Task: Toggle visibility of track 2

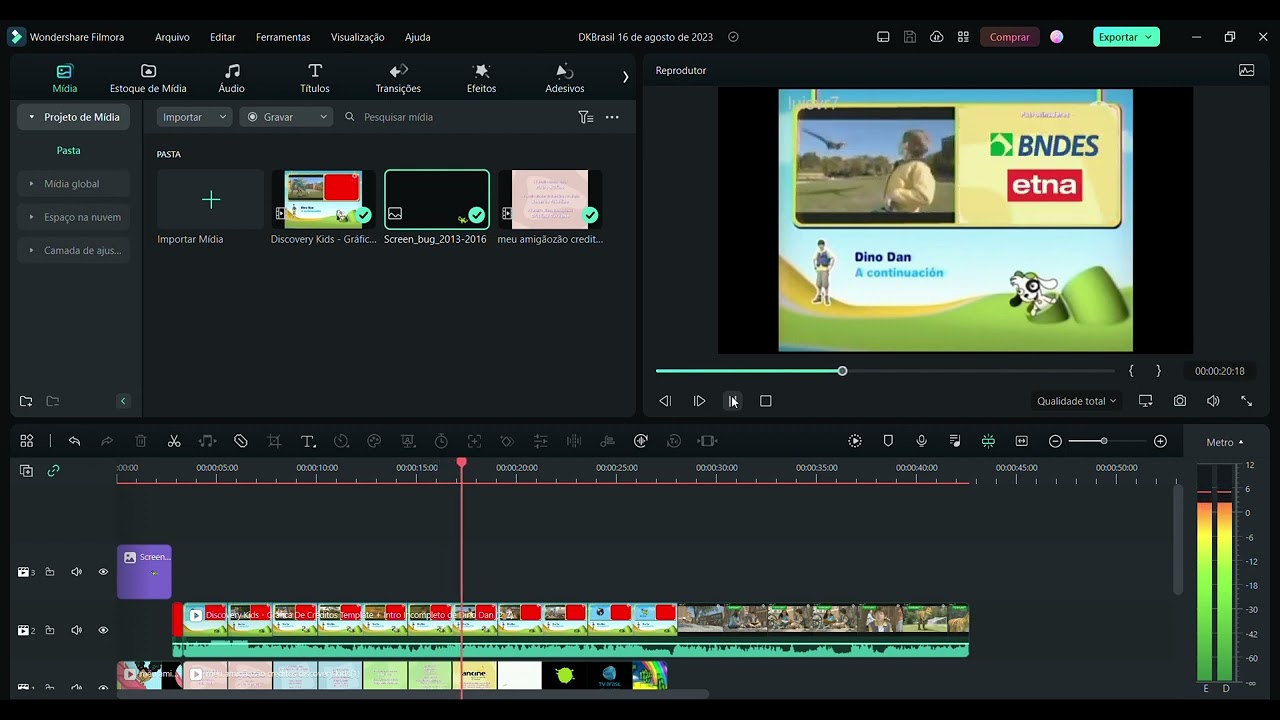Action: tap(103, 630)
